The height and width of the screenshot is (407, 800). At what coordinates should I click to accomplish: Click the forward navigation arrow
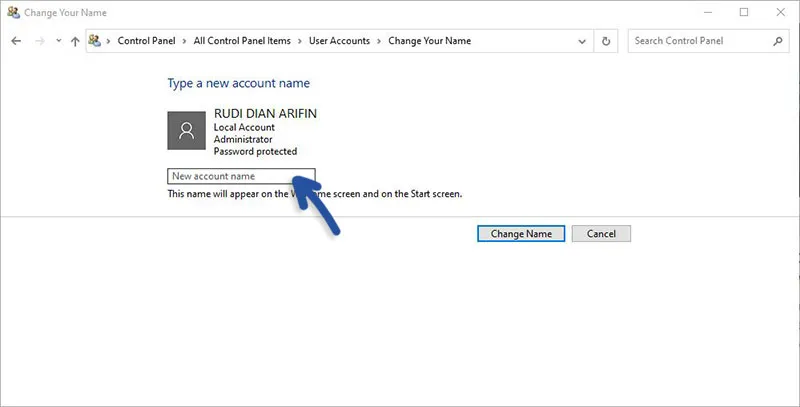(39, 41)
